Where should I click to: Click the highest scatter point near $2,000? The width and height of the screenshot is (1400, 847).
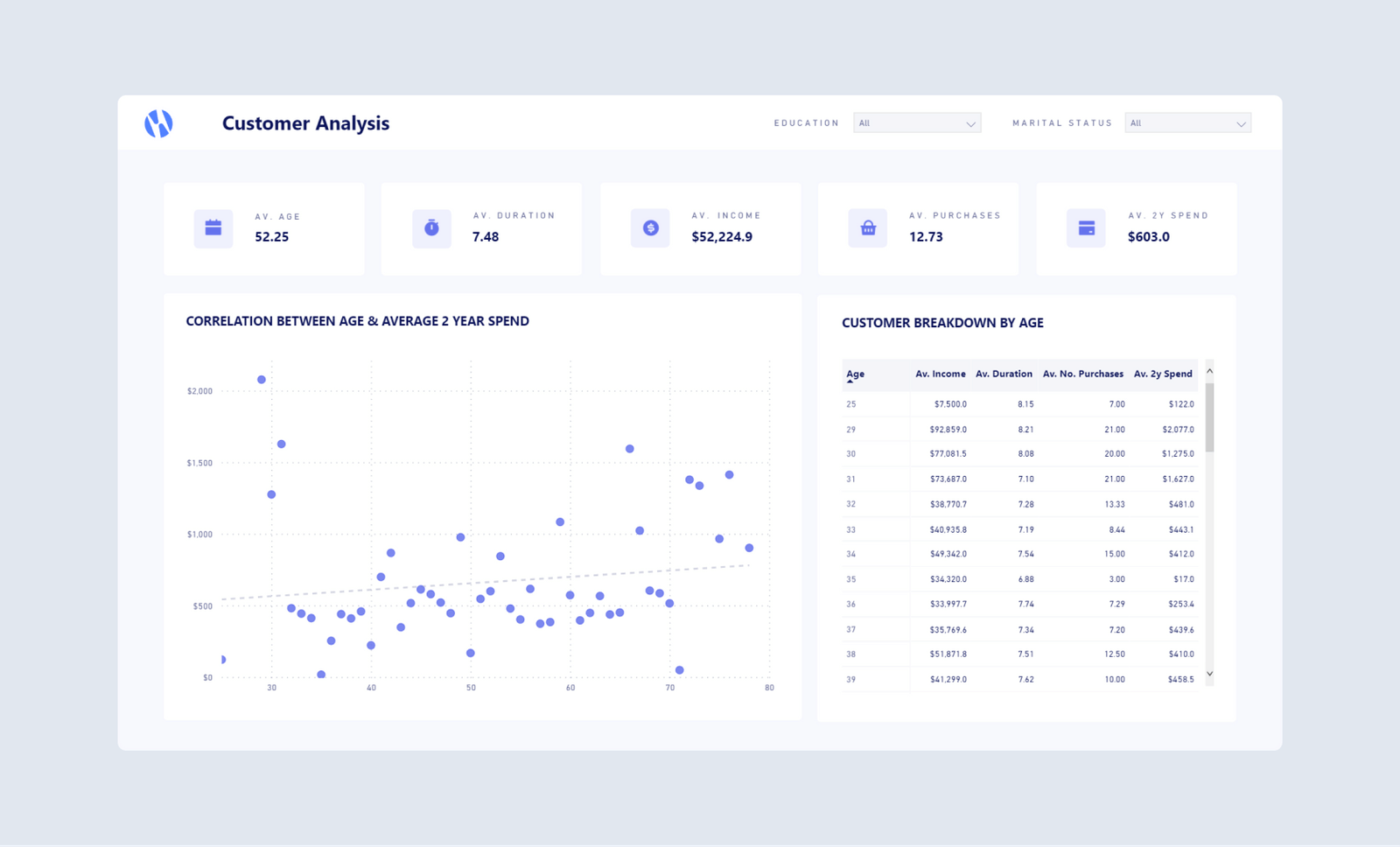point(261,379)
